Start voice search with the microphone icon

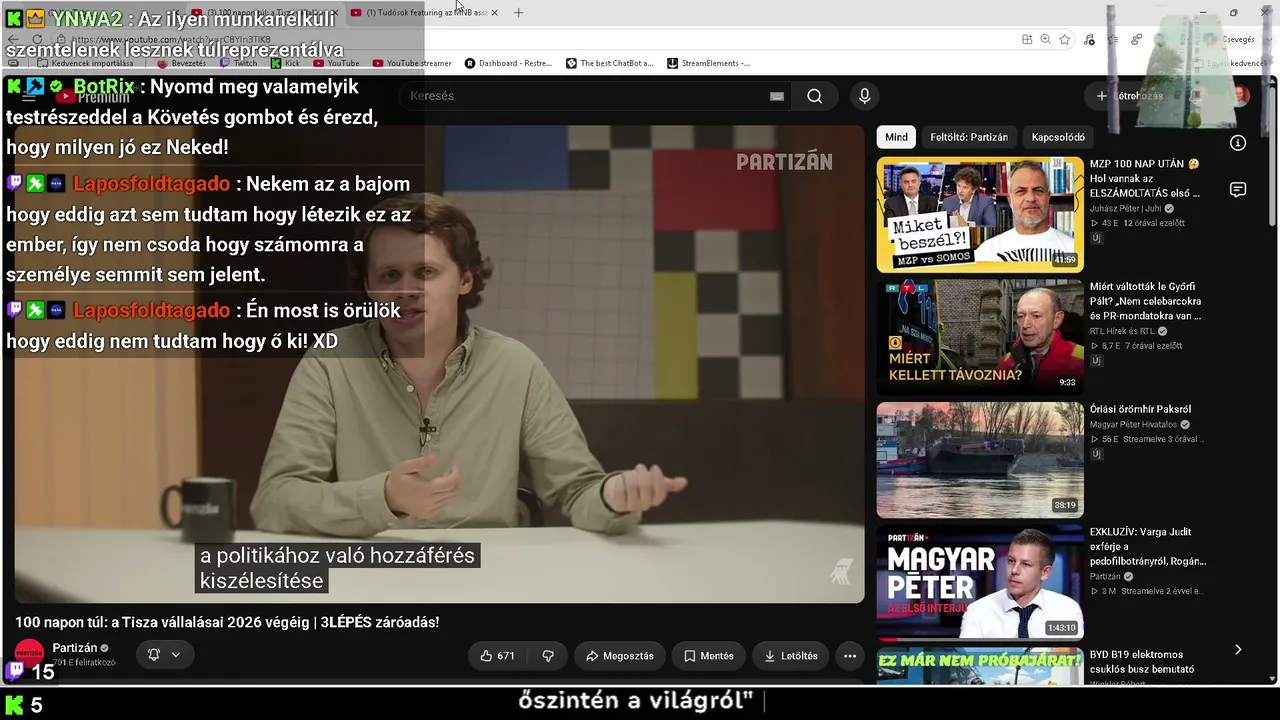865,96
